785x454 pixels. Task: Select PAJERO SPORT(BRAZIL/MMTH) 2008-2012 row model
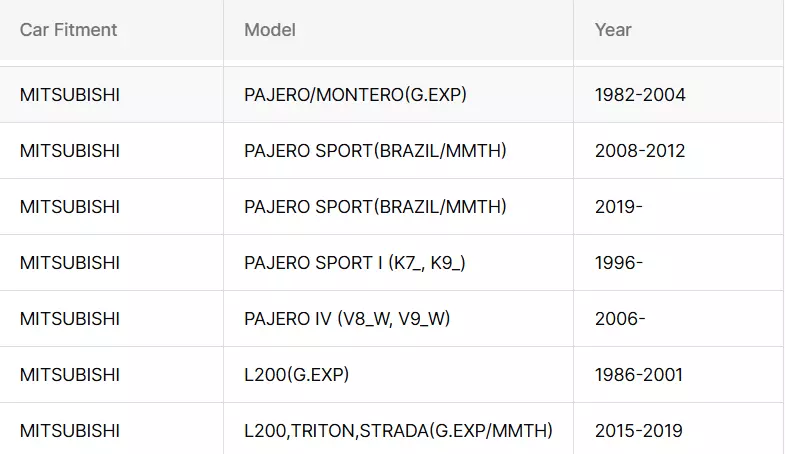coord(375,151)
